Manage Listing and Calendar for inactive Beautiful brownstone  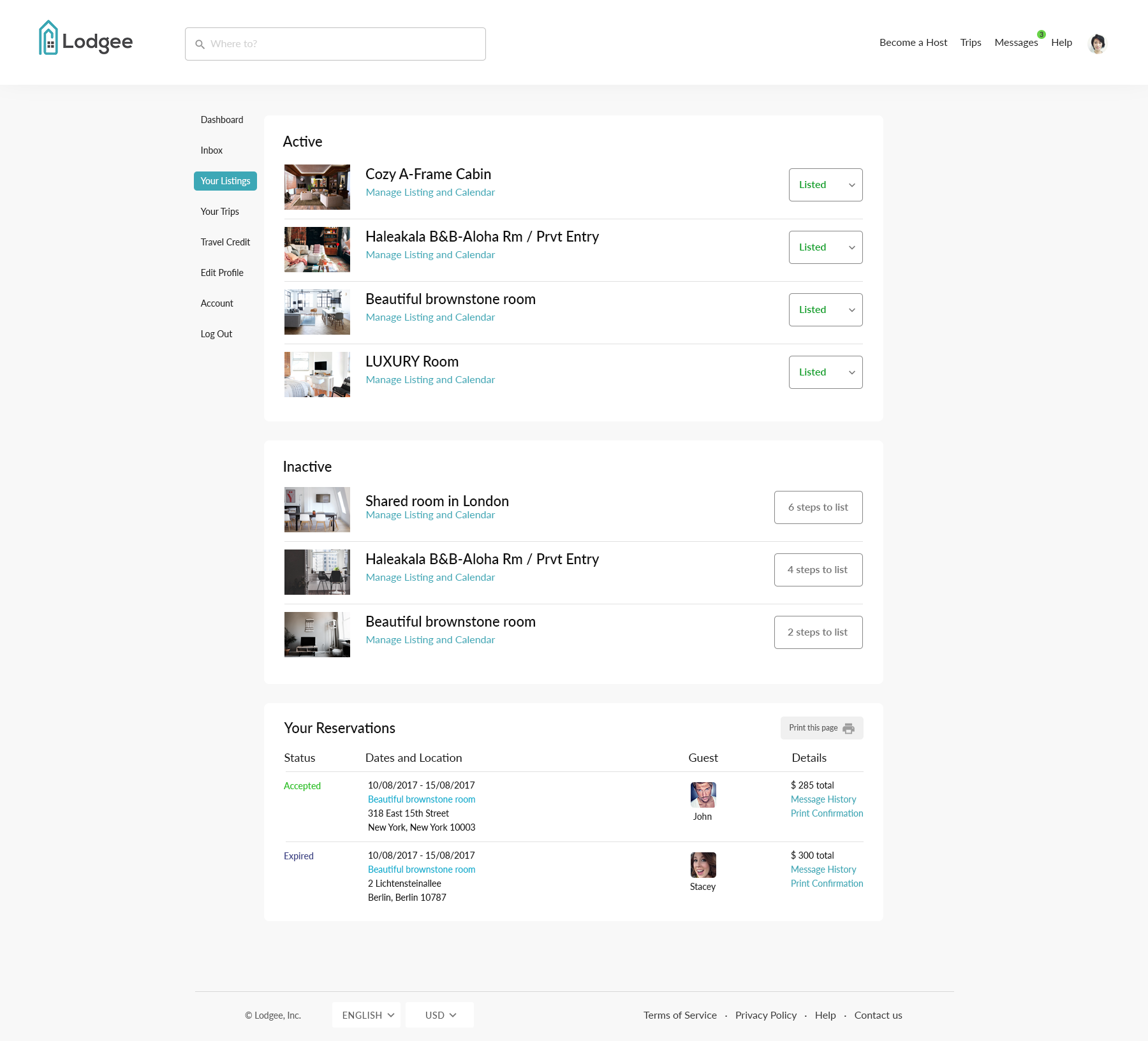click(430, 640)
